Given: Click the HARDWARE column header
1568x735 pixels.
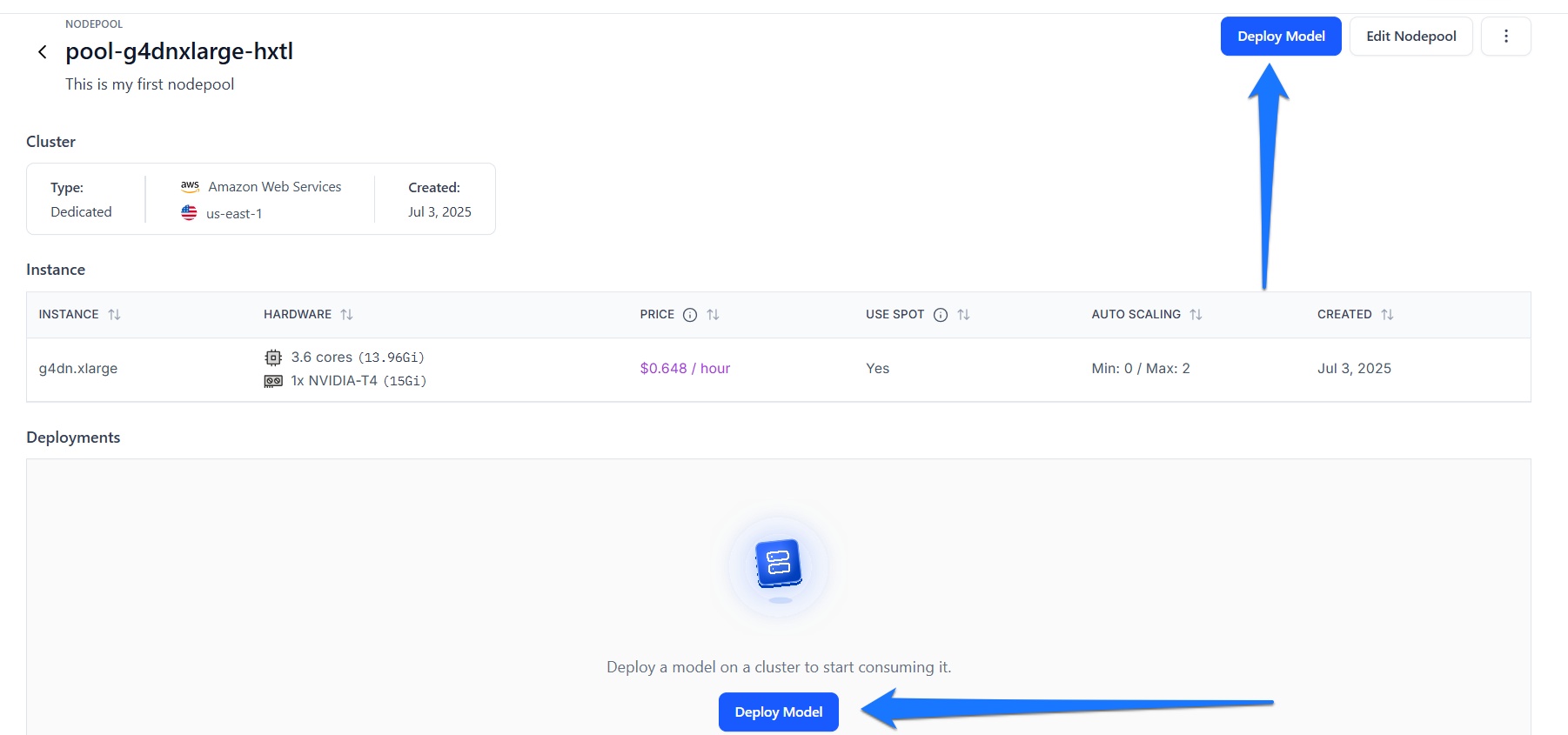Looking at the screenshot, I should pos(298,315).
